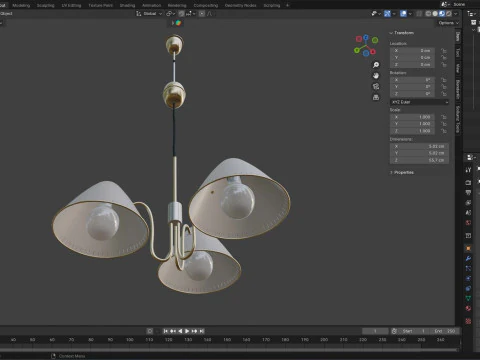Toggle proportional editing button

(202, 14)
